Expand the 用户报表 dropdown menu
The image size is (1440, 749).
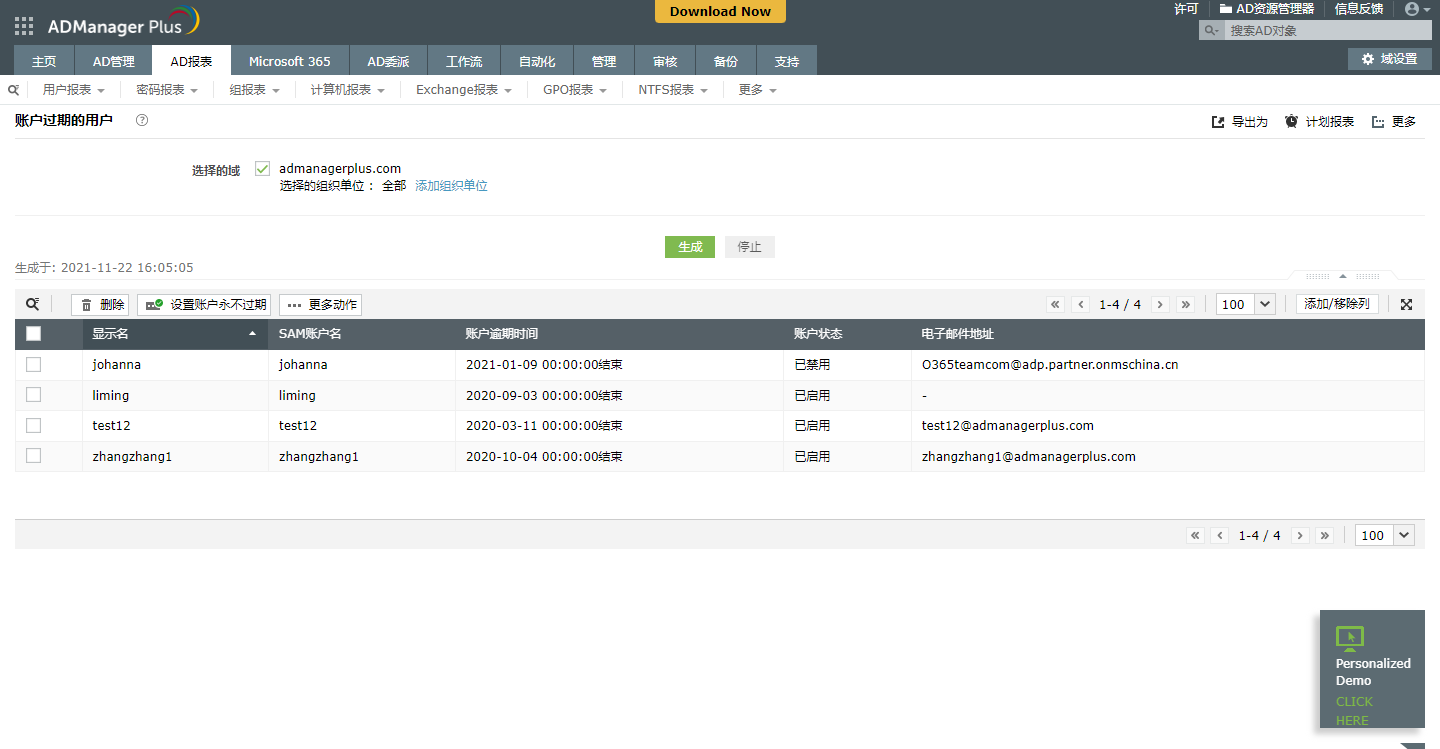pyautogui.click(x=74, y=90)
